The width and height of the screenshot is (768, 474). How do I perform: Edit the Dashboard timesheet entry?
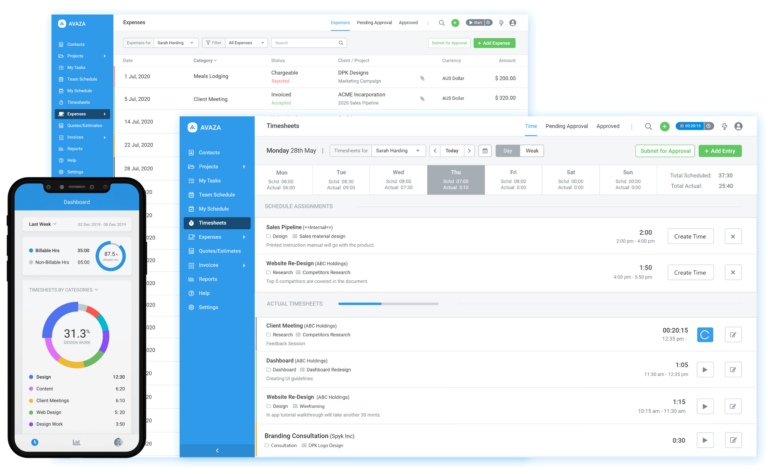point(733,370)
